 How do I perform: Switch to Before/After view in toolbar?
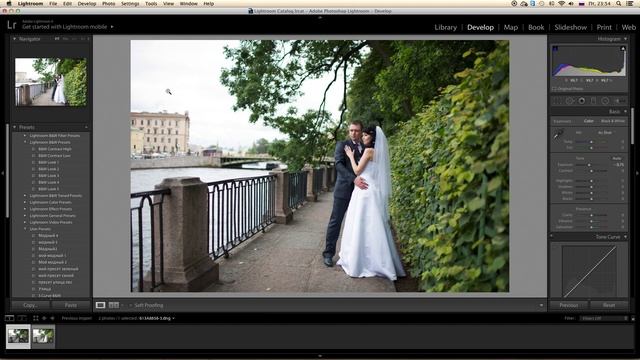point(114,305)
